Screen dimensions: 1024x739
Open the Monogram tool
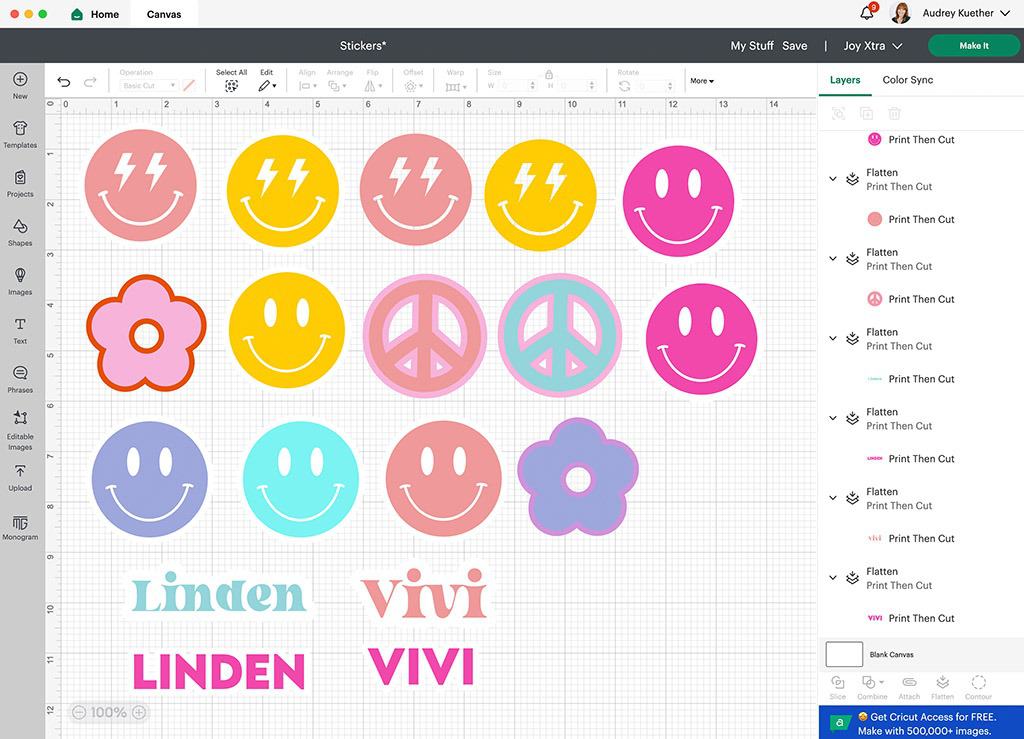[x=20, y=526]
